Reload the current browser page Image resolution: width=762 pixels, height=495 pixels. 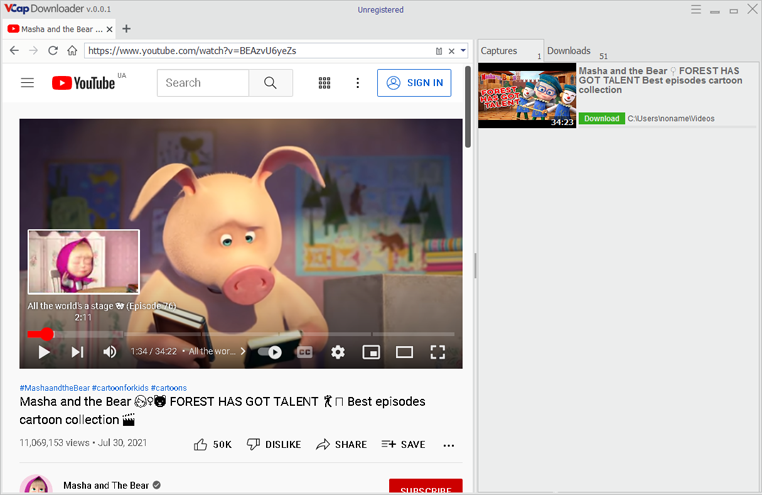click(53, 50)
